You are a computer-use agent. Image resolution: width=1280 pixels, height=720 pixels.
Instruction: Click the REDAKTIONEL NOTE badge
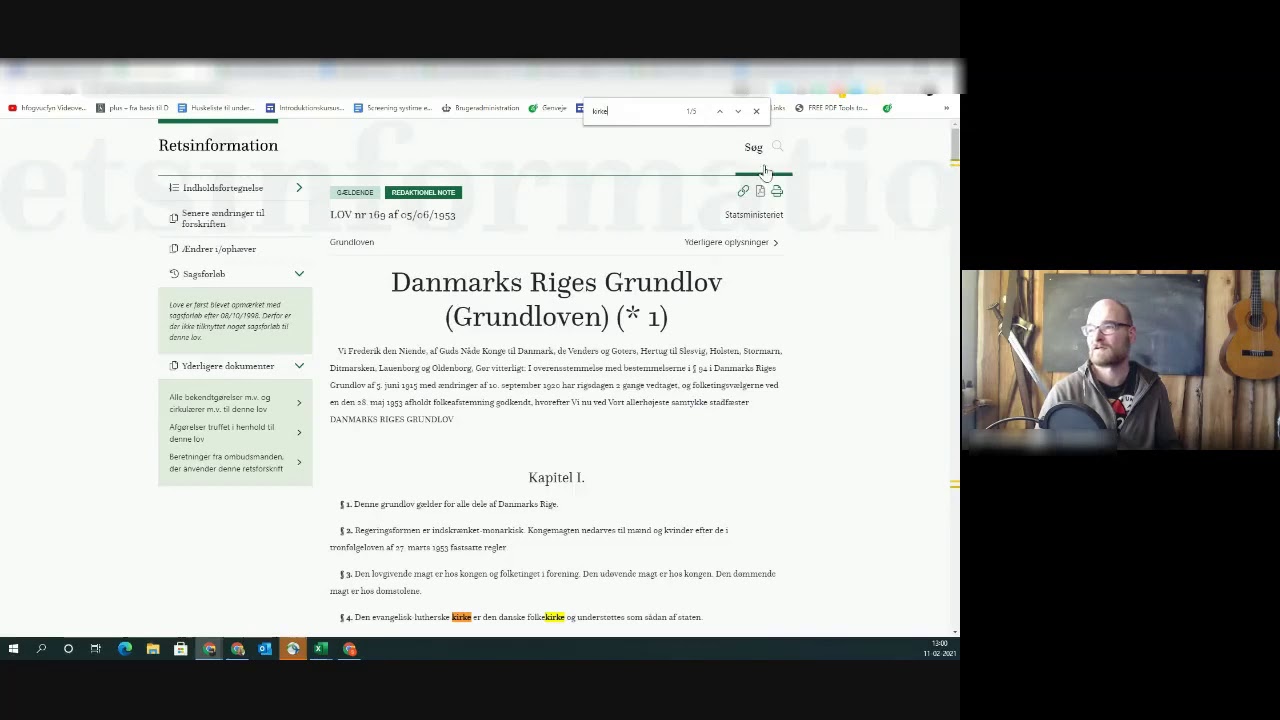(x=423, y=193)
